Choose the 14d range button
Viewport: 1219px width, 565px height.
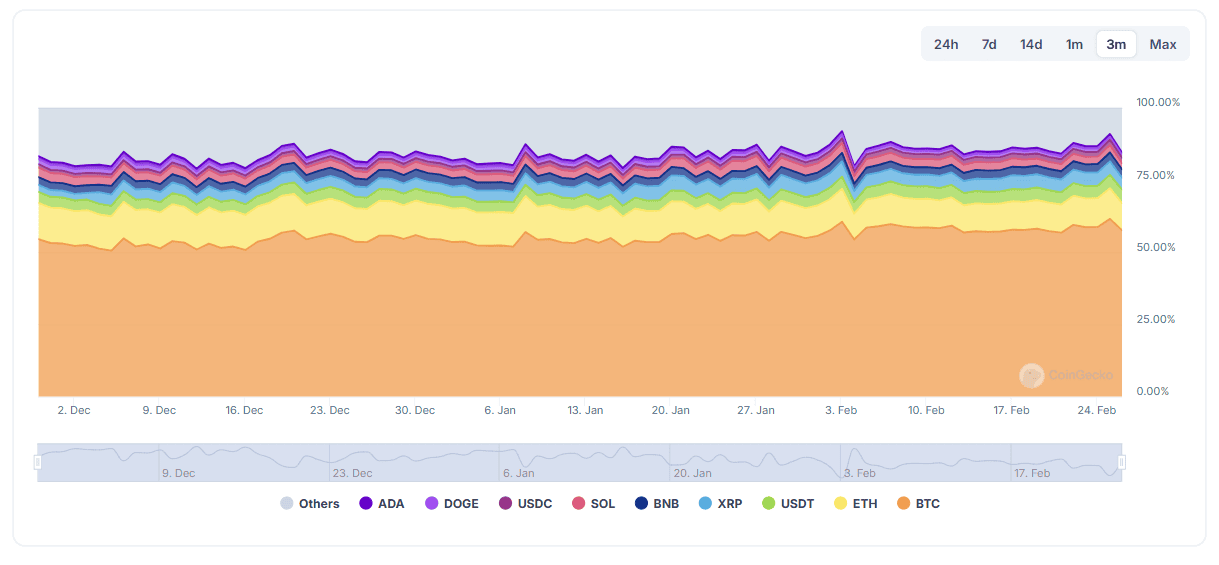point(1031,44)
